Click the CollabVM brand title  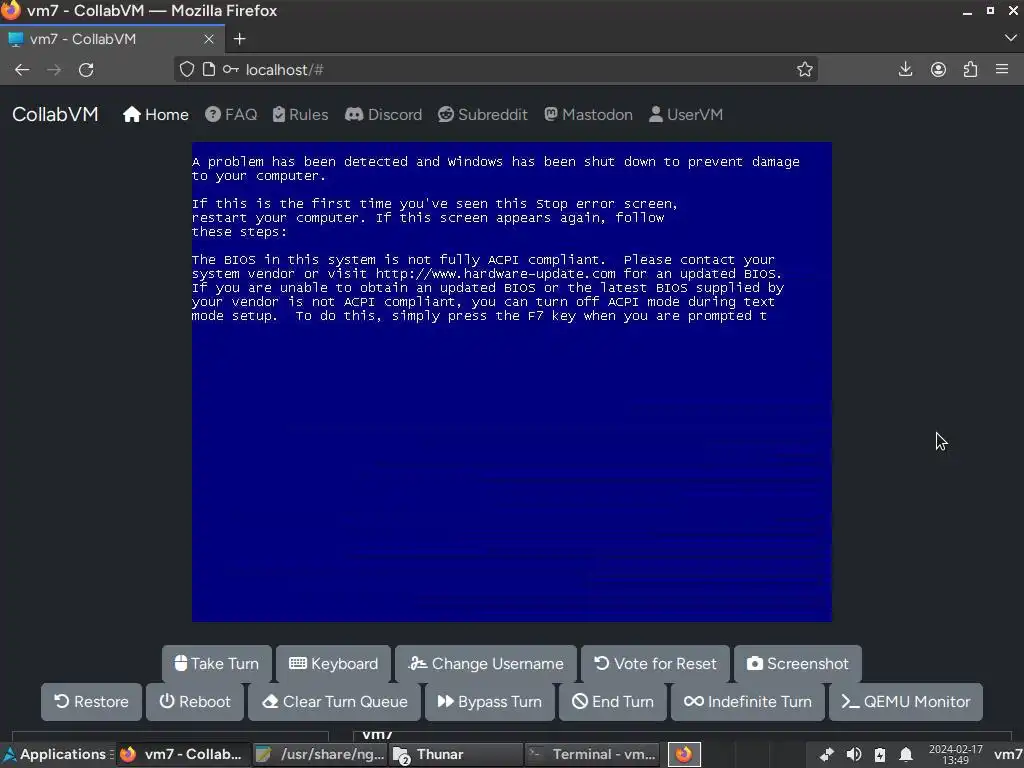pyautogui.click(x=56, y=114)
